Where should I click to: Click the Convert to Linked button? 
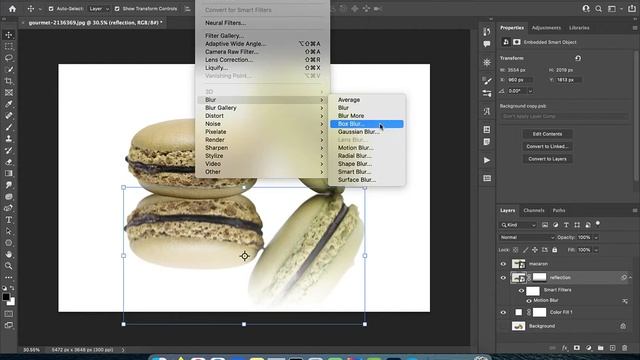[x=547, y=147]
